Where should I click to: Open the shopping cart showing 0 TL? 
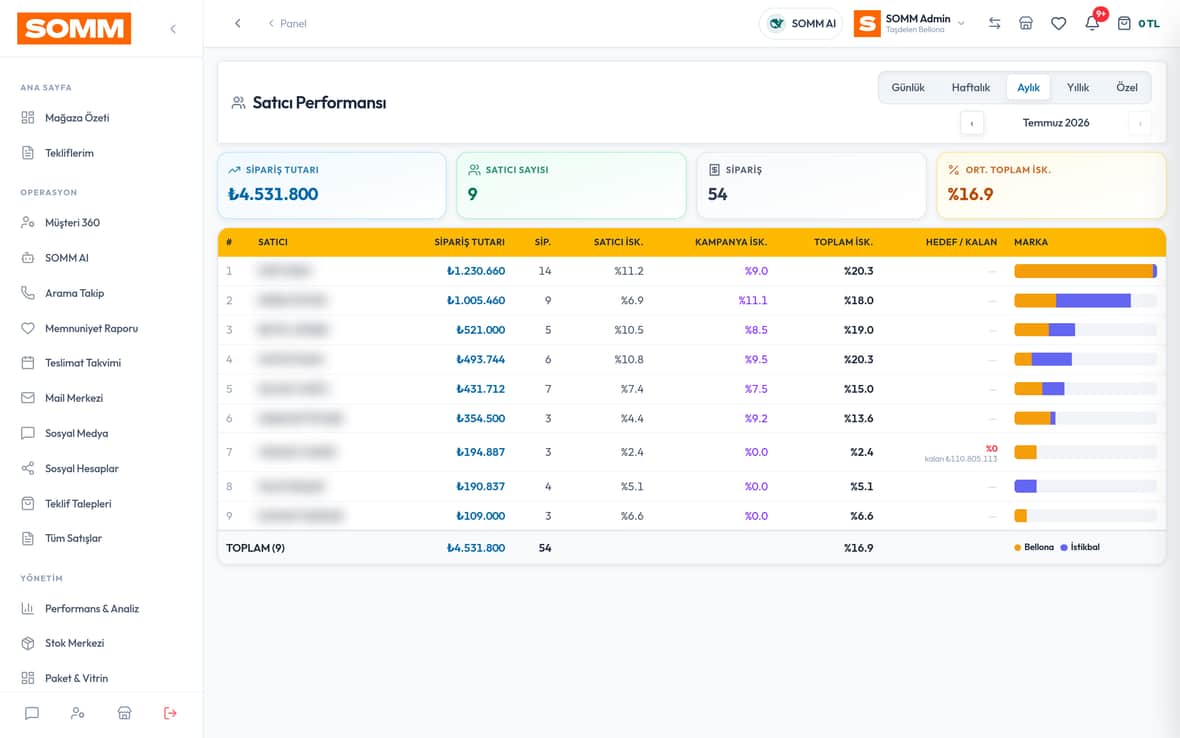[x=1138, y=23]
